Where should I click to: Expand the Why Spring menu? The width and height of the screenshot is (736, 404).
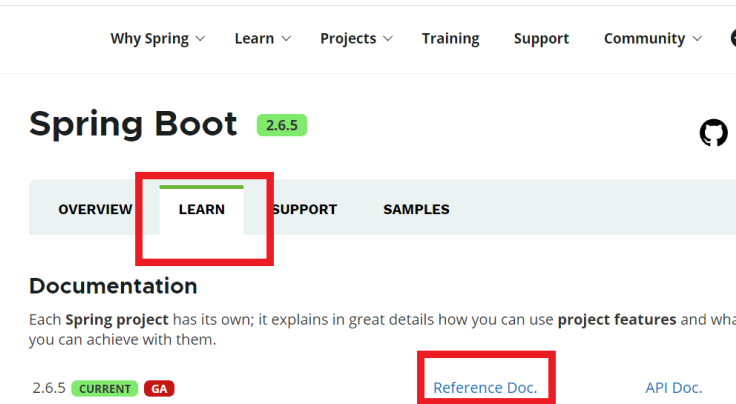coord(158,38)
